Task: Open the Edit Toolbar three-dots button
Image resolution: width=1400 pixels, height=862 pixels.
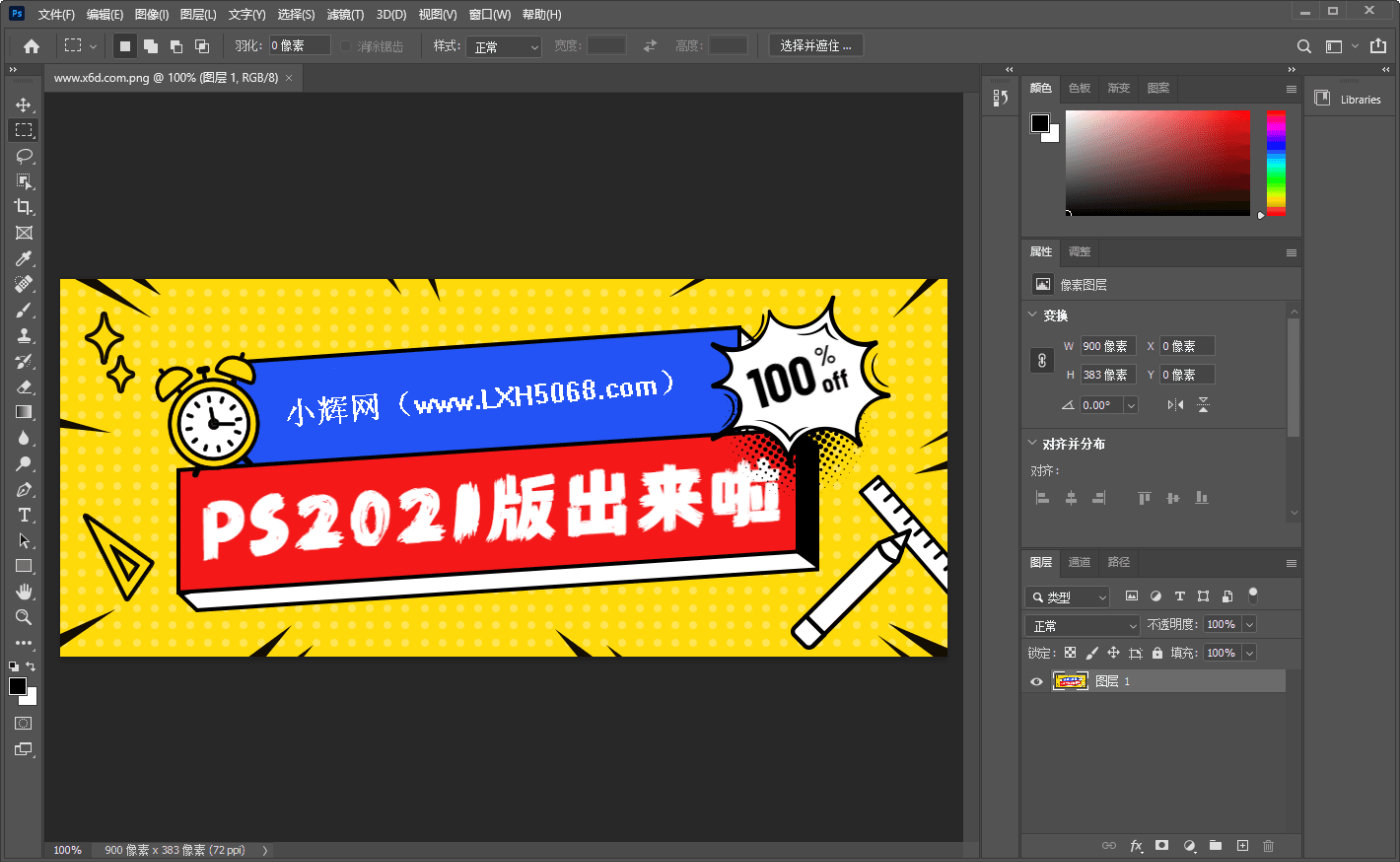Action: (23, 643)
